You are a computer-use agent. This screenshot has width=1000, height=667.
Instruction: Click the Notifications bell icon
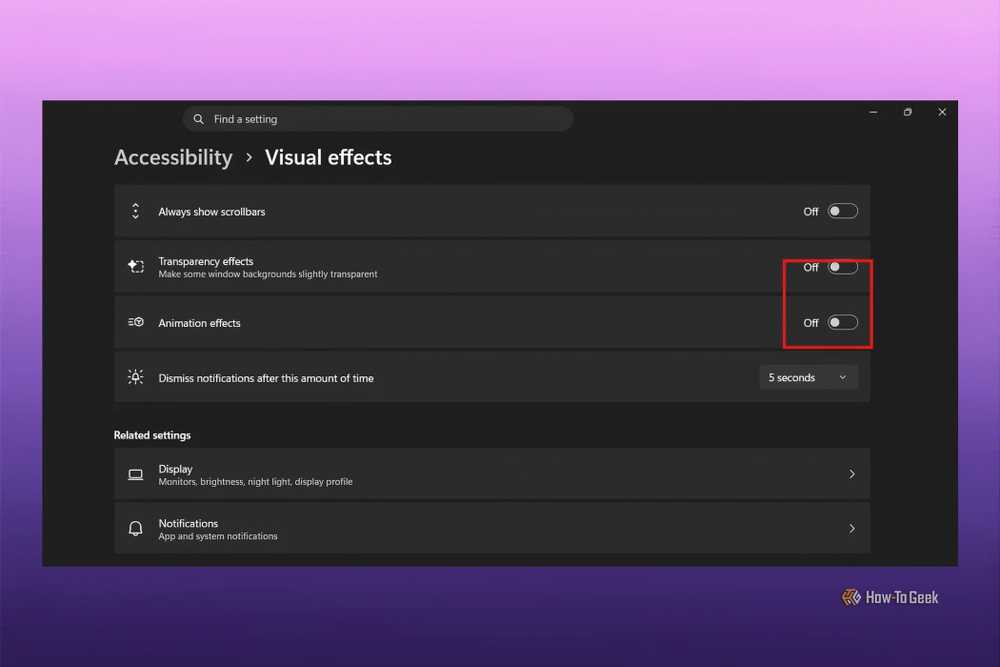click(135, 529)
